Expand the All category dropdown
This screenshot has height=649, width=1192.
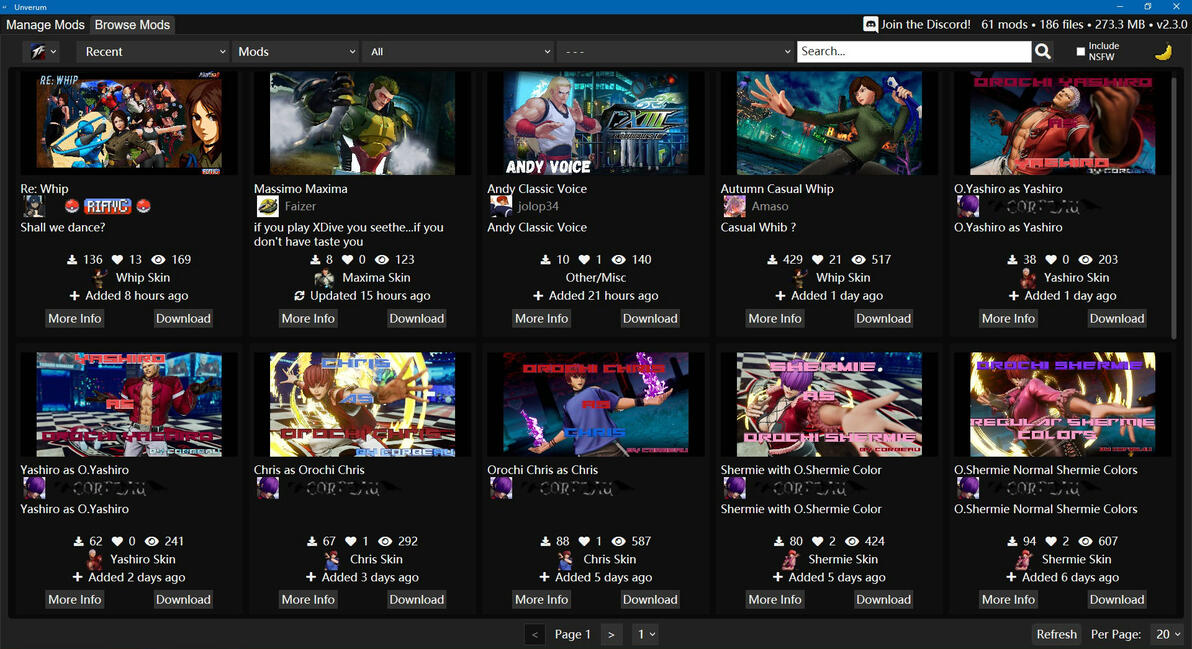[x=458, y=52]
